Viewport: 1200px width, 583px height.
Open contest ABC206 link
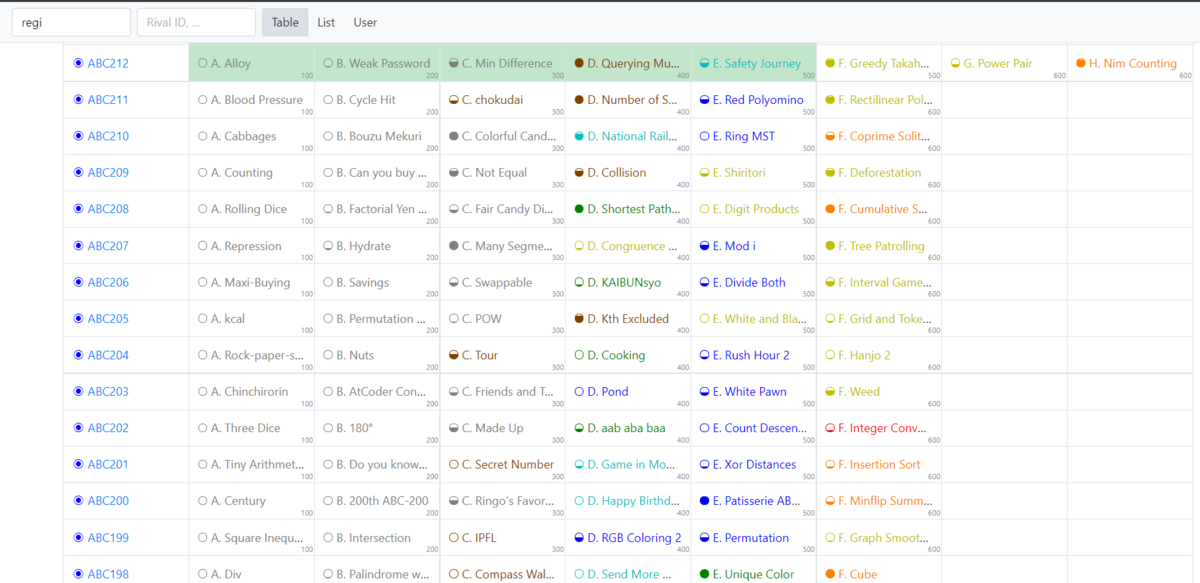pos(108,282)
